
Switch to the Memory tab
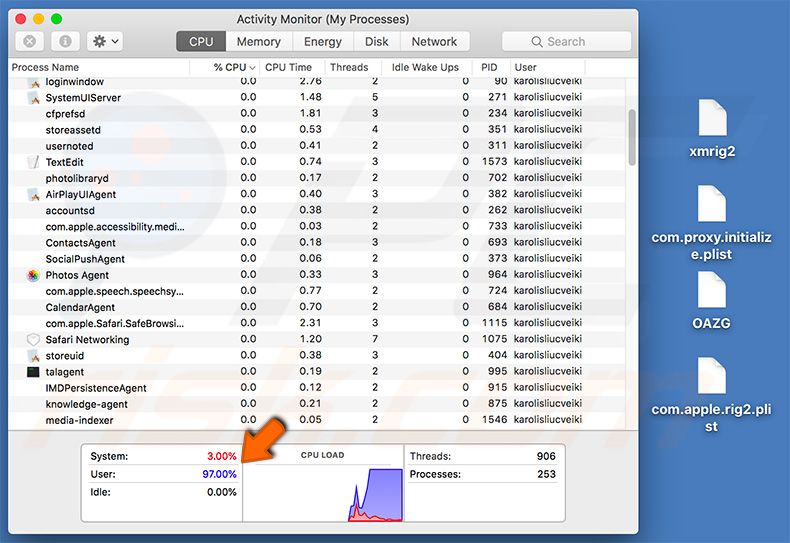pyautogui.click(x=258, y=42)
